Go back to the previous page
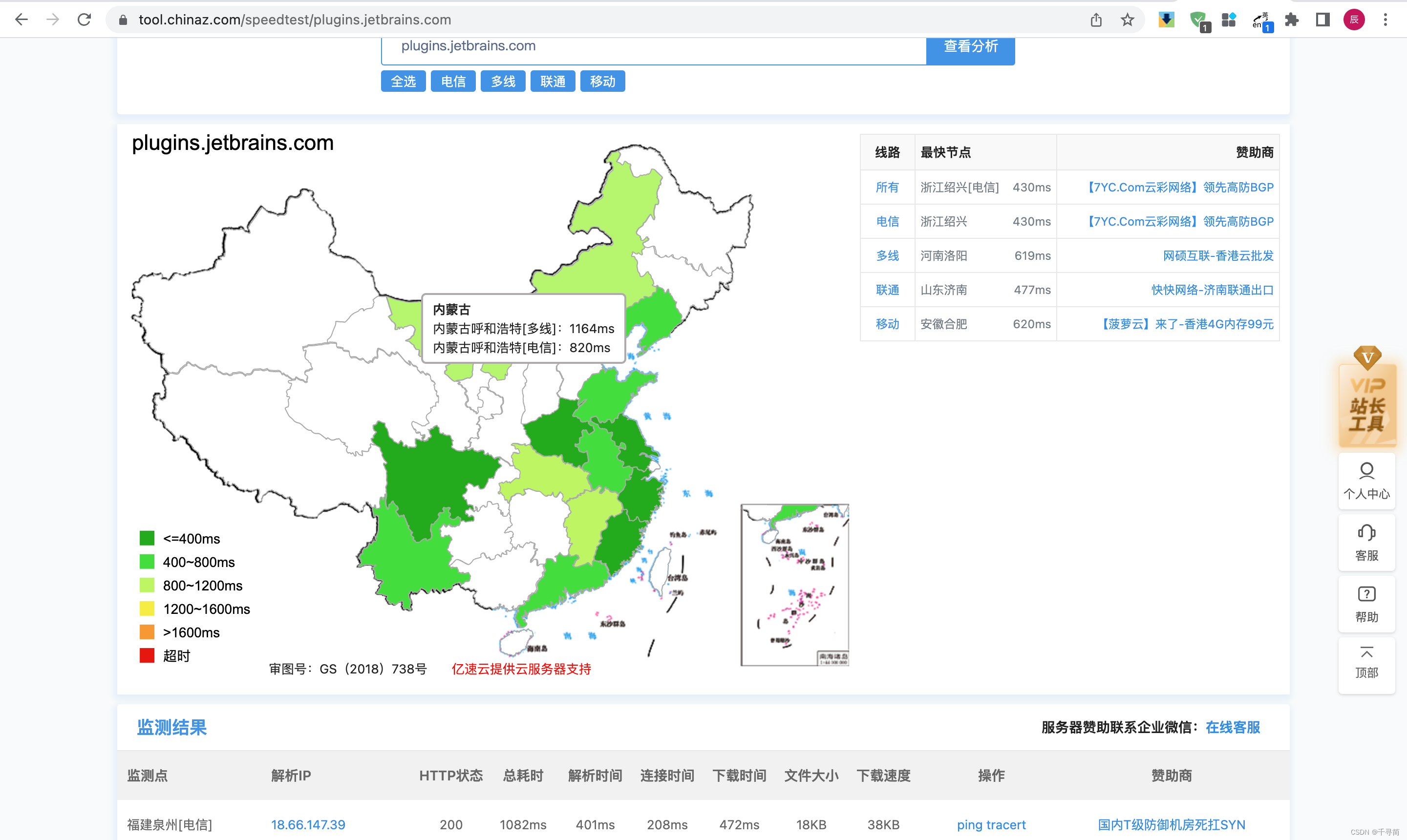Screen dimensions: 1407x840 [x=21, y=20]
